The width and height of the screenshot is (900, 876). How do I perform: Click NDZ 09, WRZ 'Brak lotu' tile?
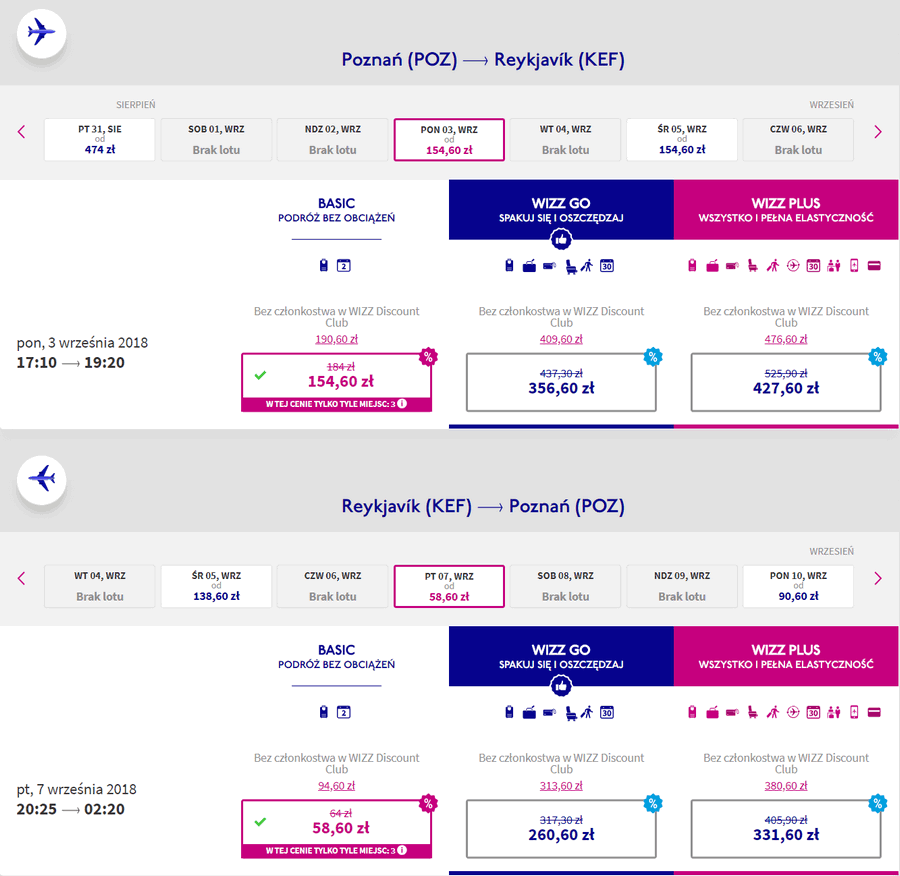682,586
